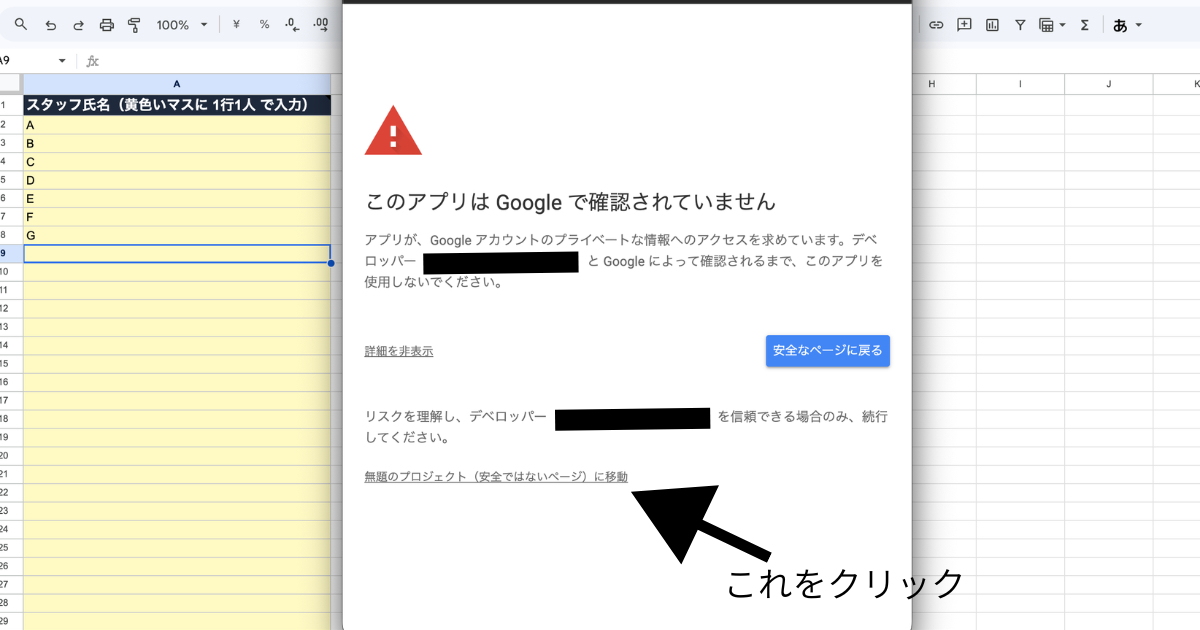Viewport: 1200px width, 630px height.
Task: Select the cell containing F
Action: (x=177, y=216)
